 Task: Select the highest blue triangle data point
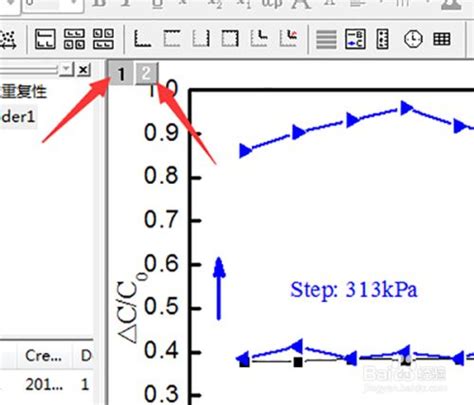click(x=407, y=108)
